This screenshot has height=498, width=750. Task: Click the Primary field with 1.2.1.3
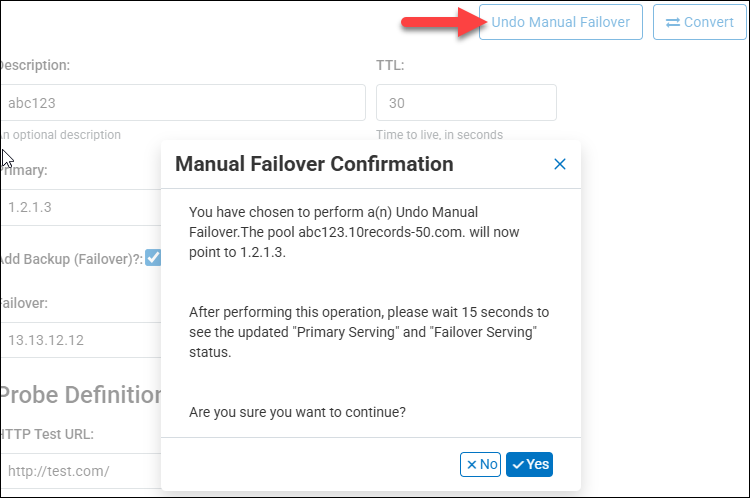click(80, 206)
